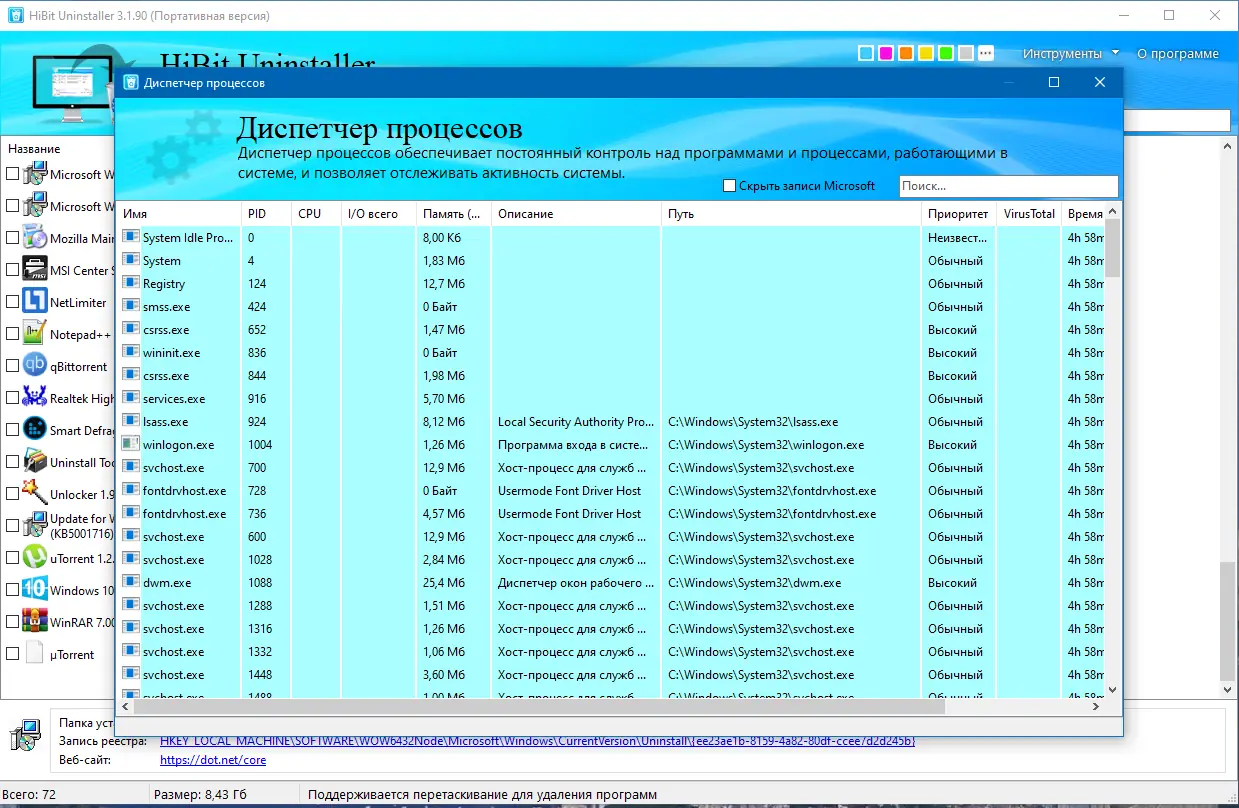Click the NetLimiter app icon
Image resolution: width=1239 pixels, height=808 pixels.
35,301
